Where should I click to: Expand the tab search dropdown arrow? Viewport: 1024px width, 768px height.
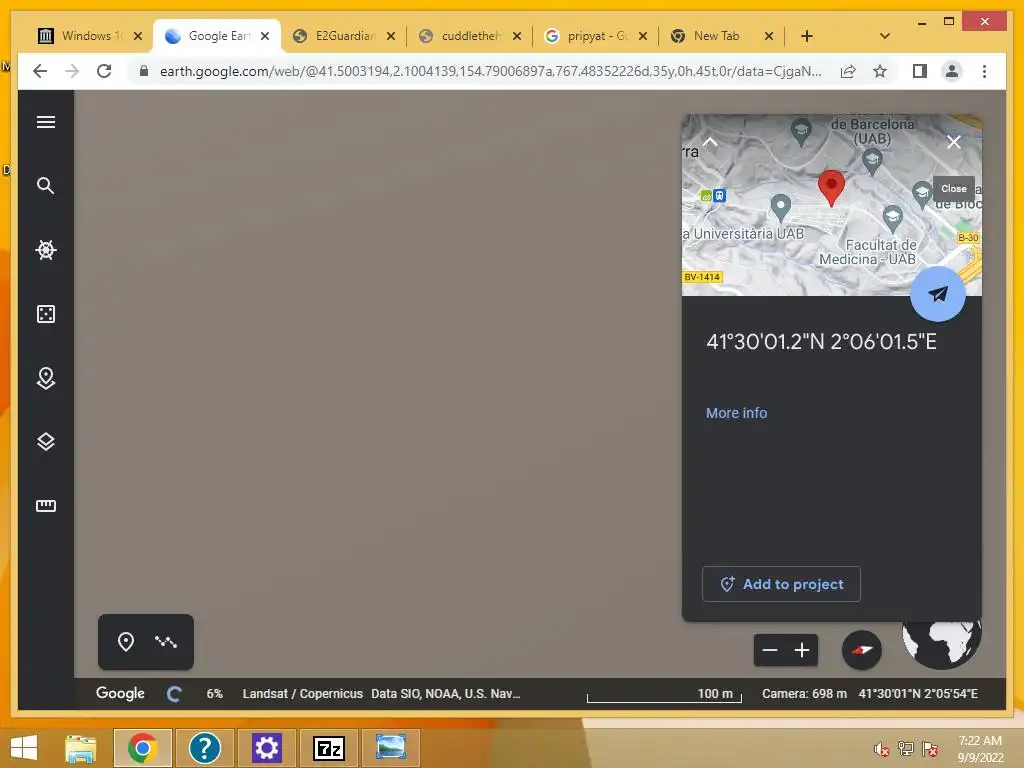[x=885, y=36]
